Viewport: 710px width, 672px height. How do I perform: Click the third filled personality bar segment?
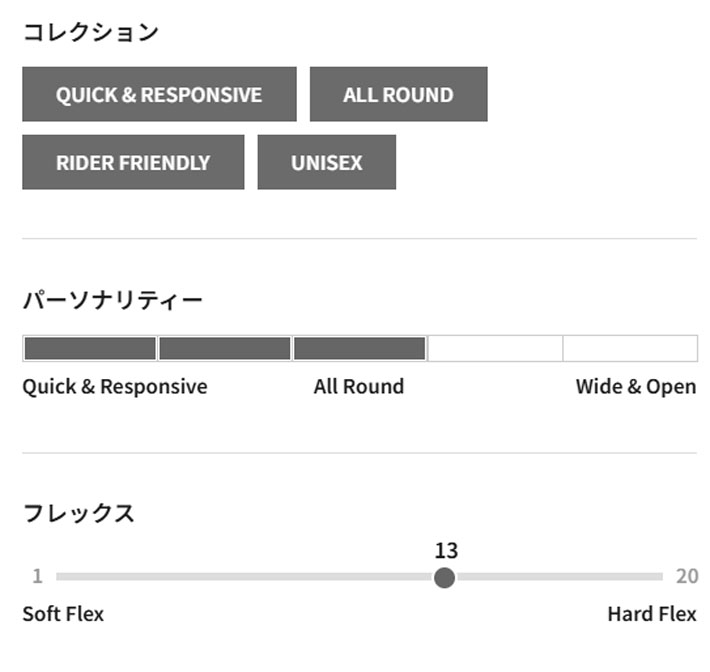360,348
